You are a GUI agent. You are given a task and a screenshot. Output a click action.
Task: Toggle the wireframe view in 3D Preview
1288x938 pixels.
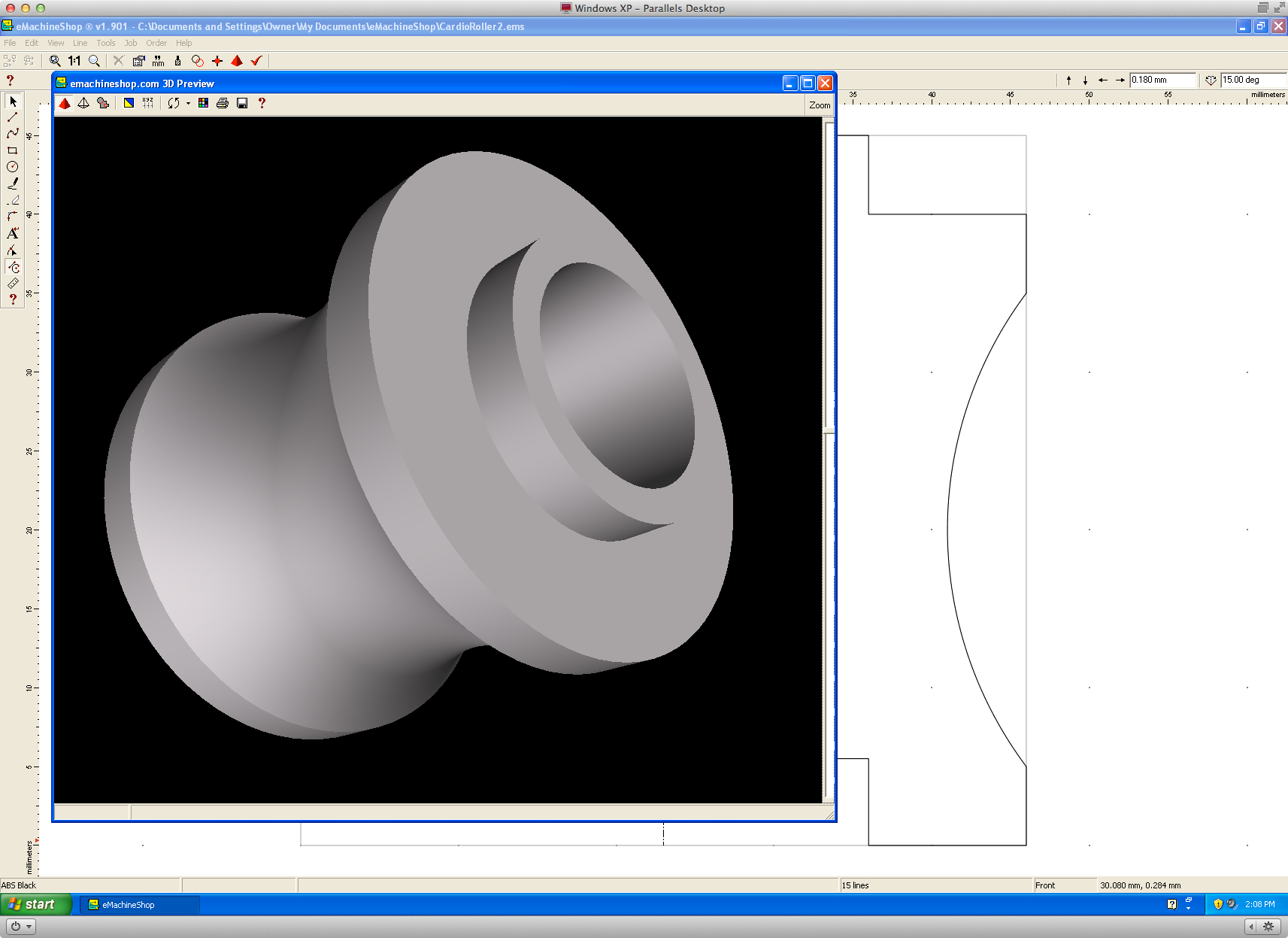click(x=83, y=104)
